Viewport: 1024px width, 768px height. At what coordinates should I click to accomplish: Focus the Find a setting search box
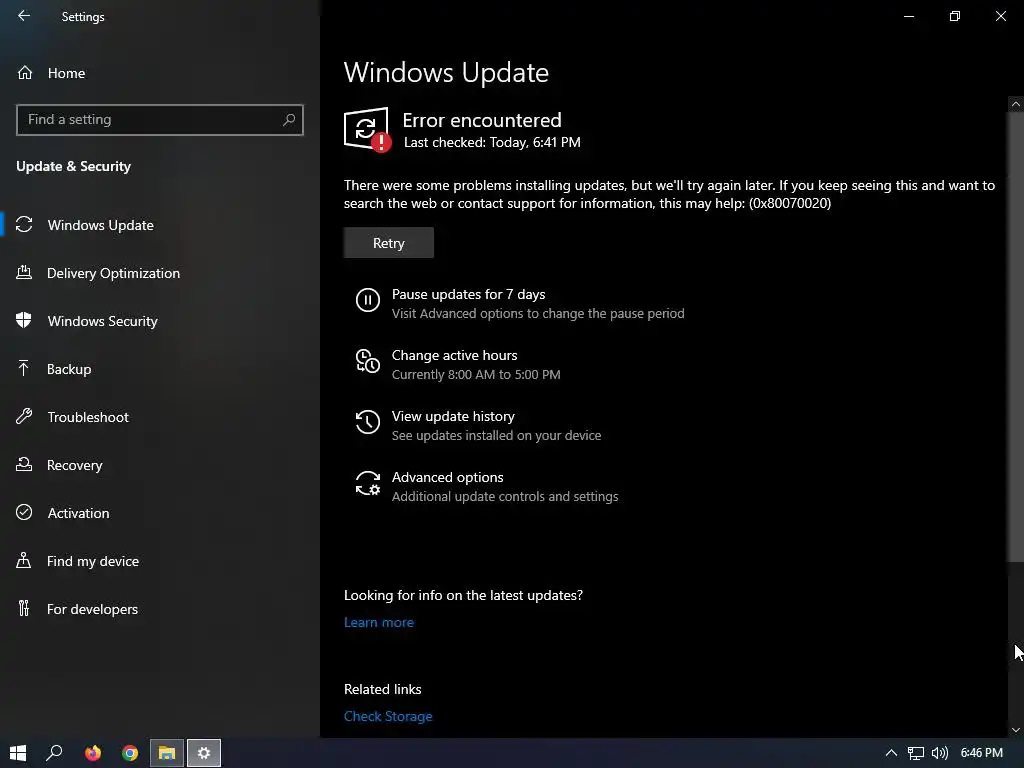[160, 120]
